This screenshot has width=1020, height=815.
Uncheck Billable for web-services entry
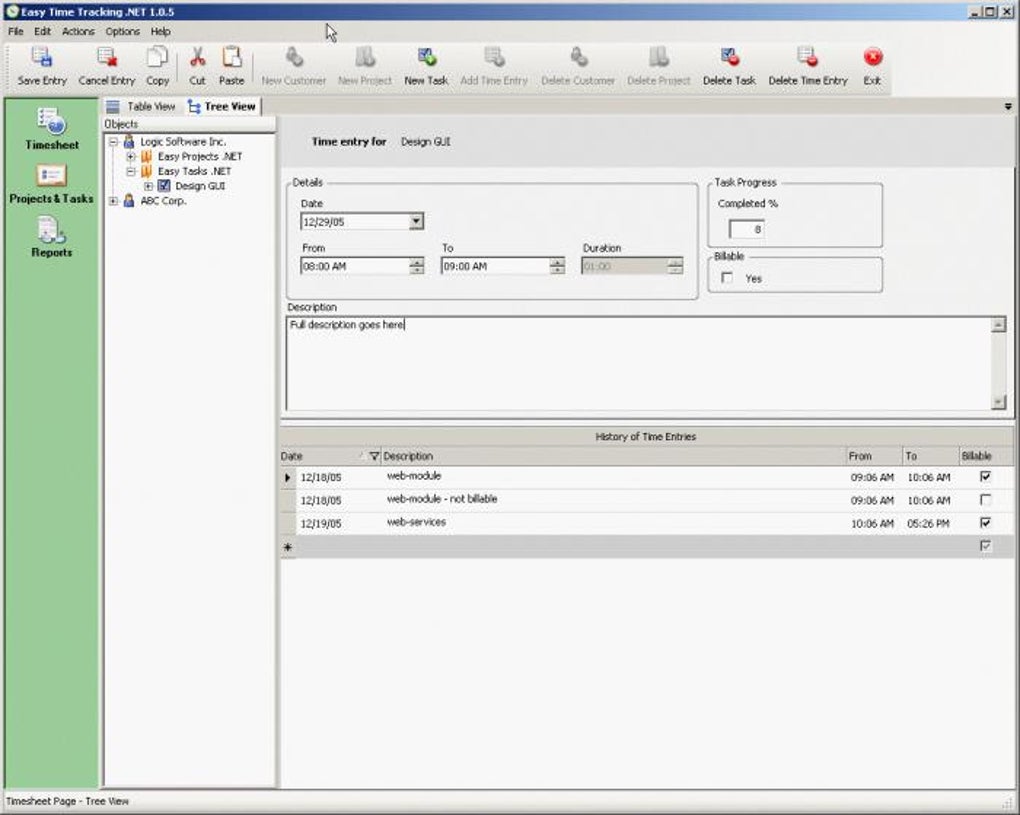pos(986,522)
